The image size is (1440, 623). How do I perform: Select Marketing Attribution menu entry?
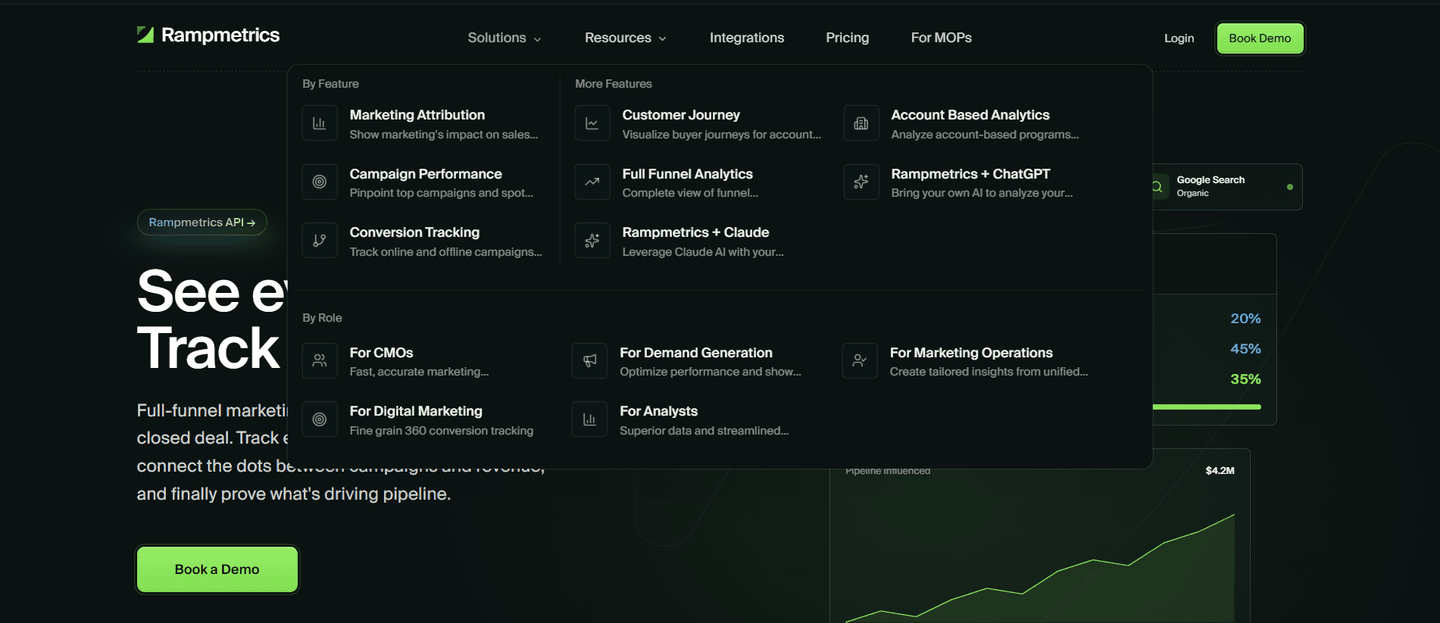(x=424, y=124)
